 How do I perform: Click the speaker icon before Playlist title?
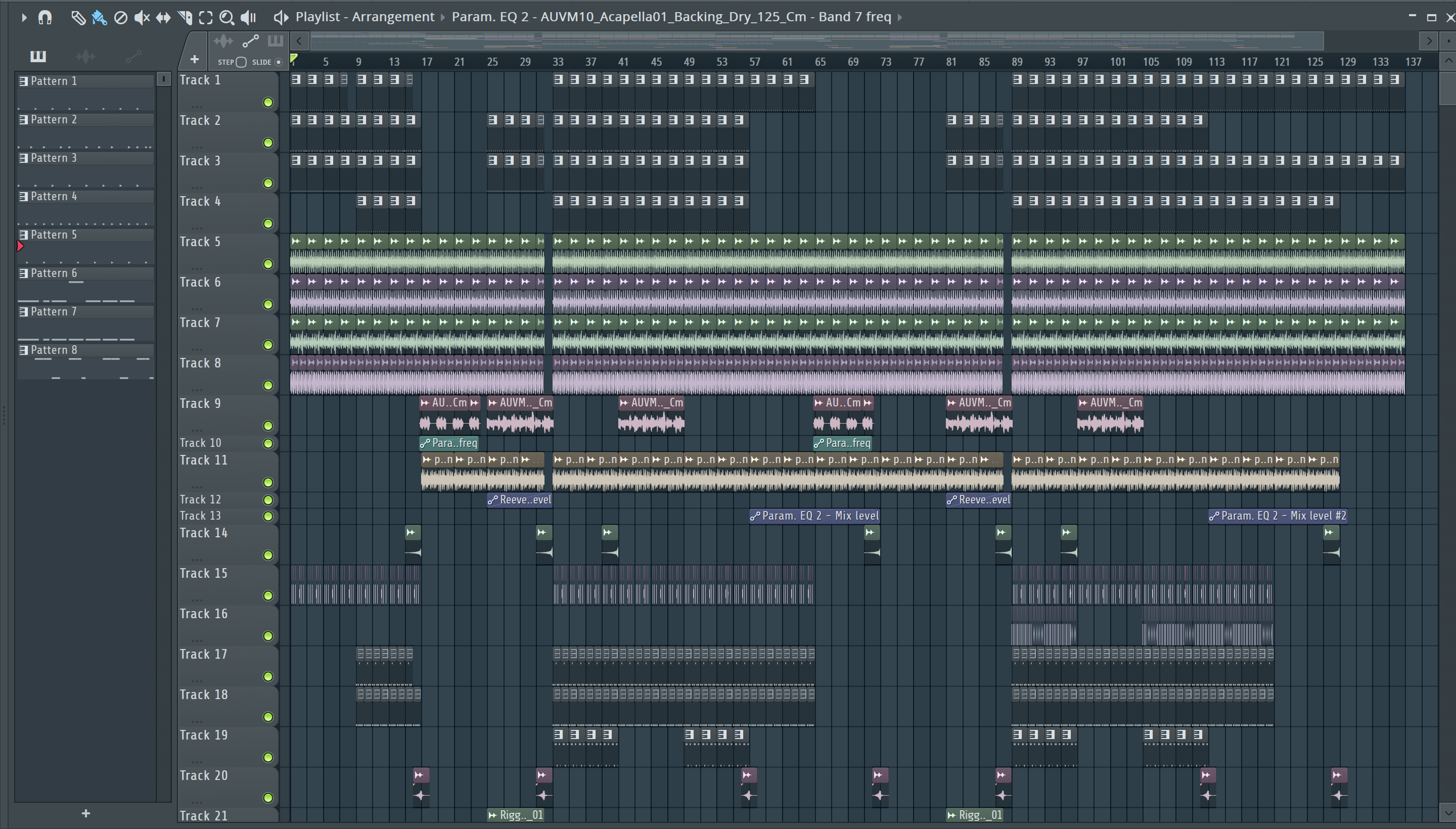pos(280,17)
